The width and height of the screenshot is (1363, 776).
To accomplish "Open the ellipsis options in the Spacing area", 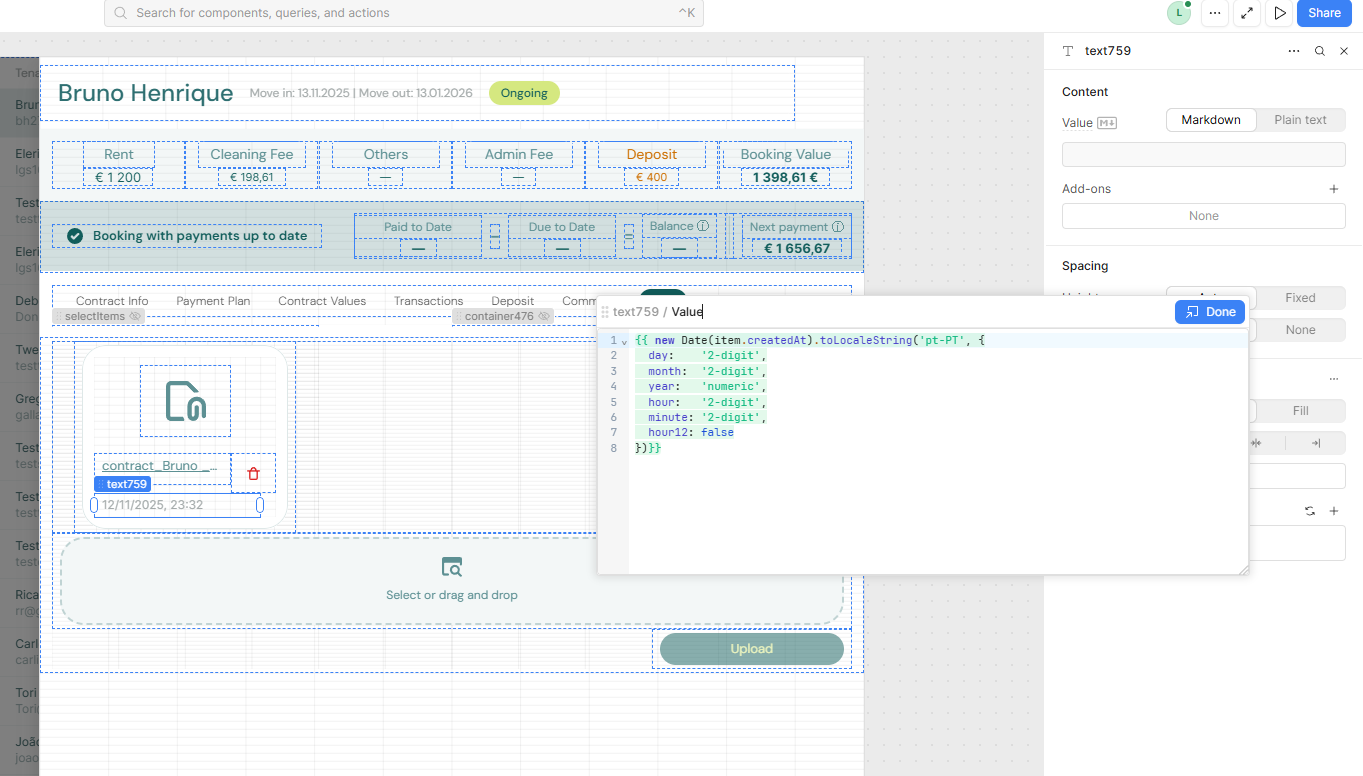I will (1333, 378).
